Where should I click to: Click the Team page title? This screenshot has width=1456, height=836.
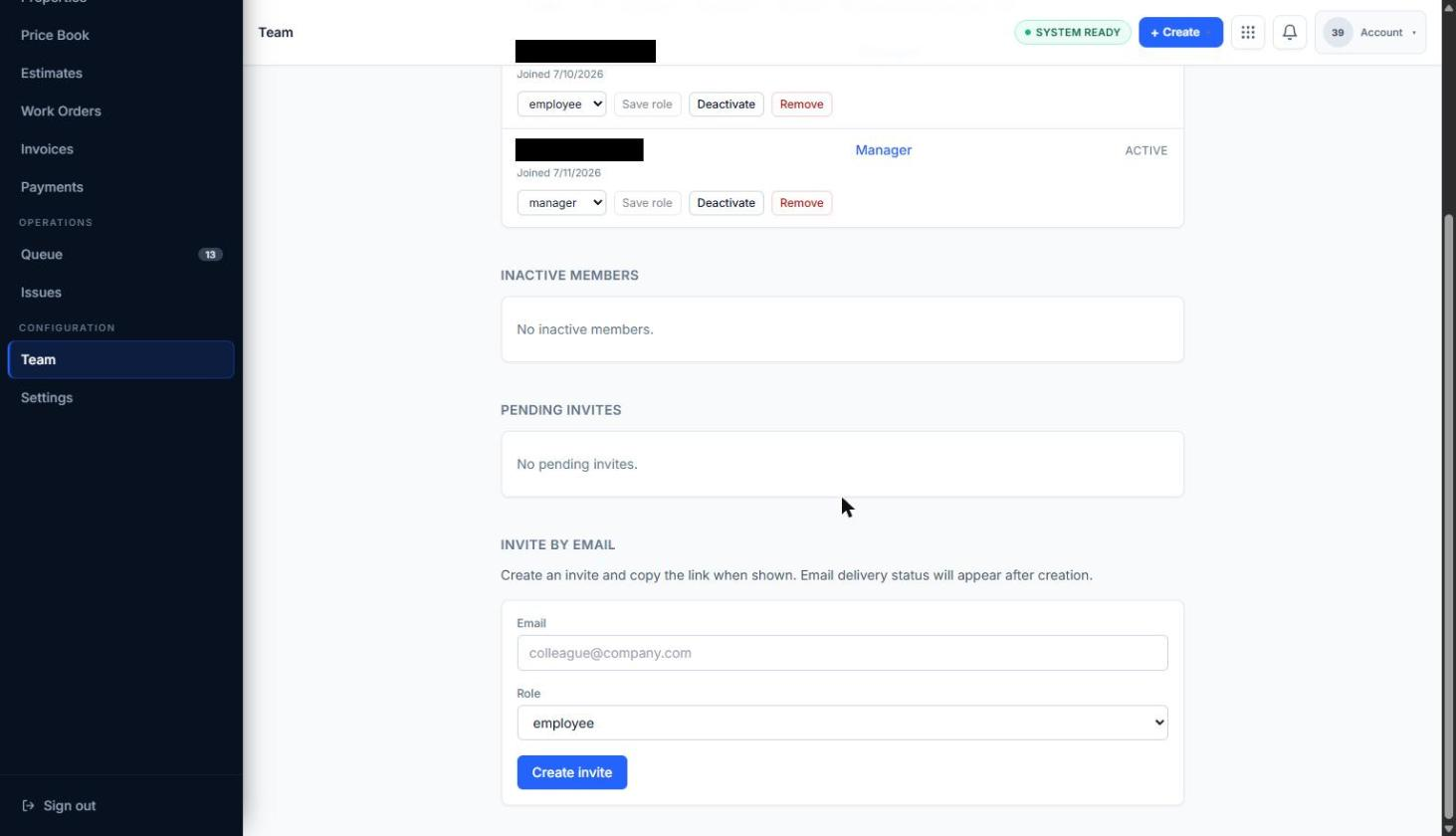[x=276, y=33]
